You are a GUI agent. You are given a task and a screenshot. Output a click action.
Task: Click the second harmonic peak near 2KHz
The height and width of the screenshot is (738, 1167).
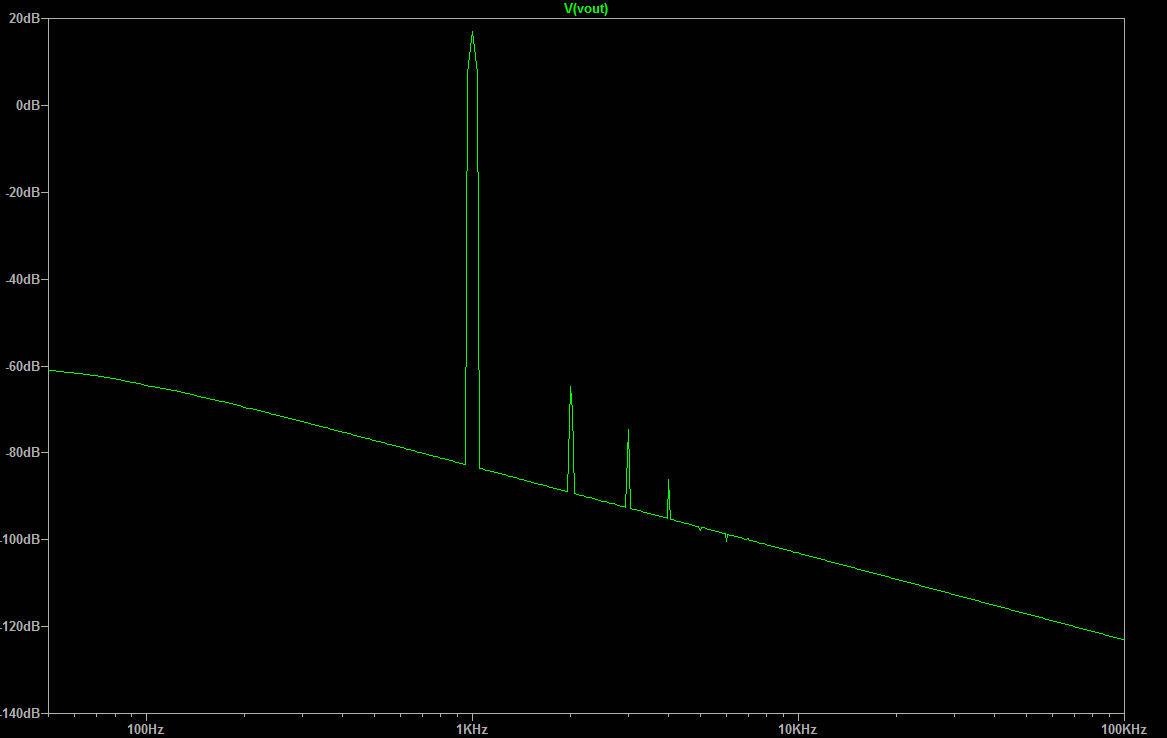coord(571,388)
